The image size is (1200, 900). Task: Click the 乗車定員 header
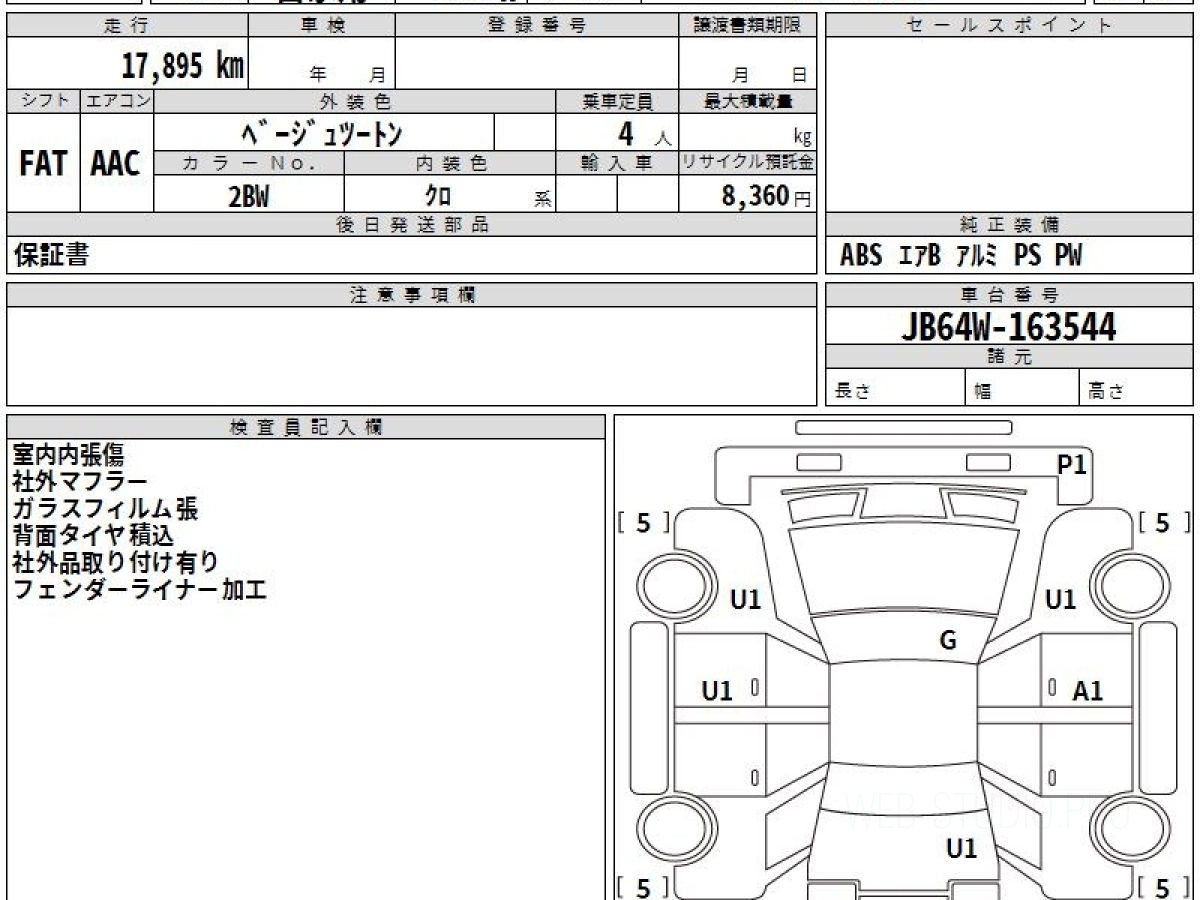[x=617, y=101]
